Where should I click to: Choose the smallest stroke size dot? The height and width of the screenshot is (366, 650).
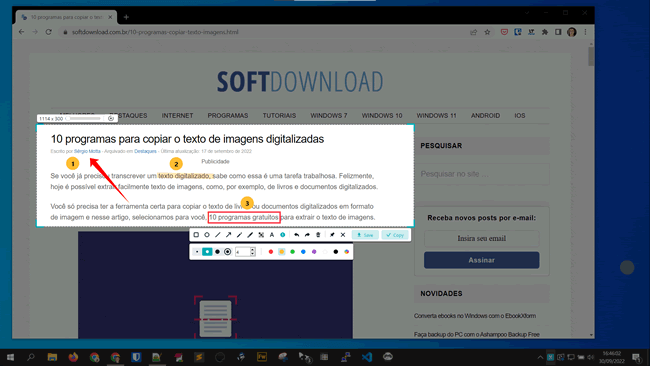[197, 252]
